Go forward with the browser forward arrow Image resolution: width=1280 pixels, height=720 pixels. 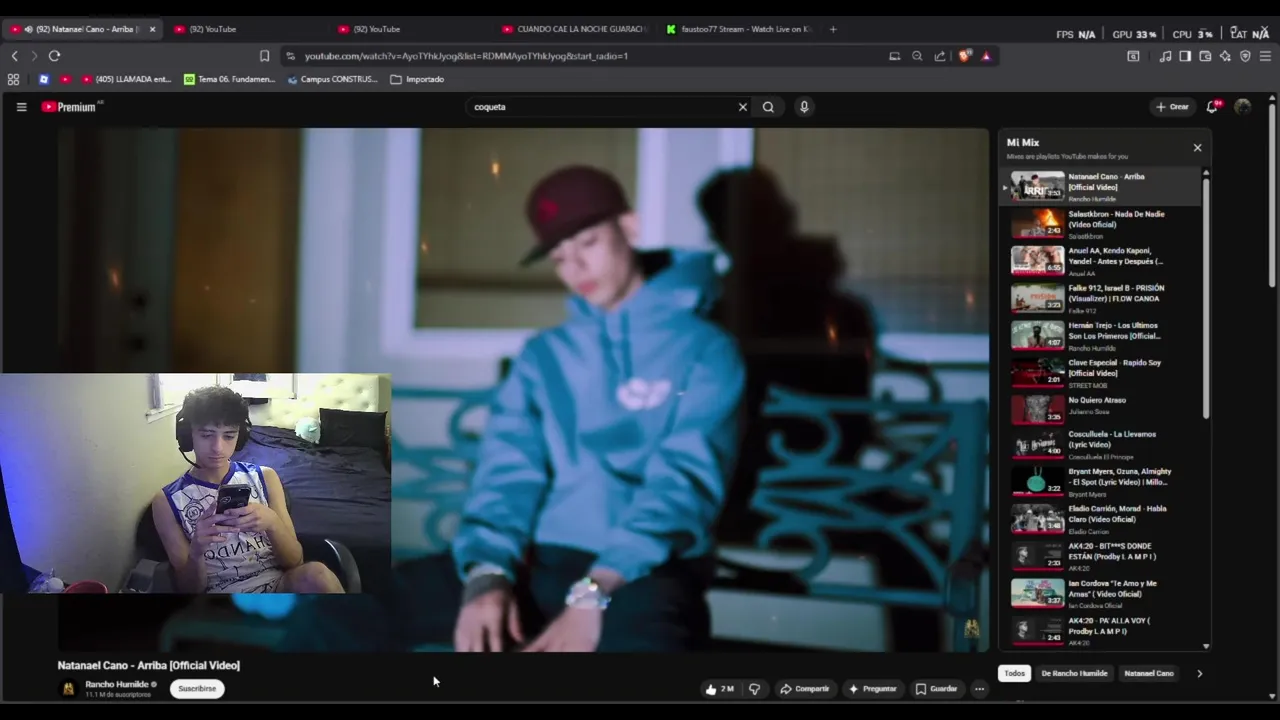click(34, 56)
